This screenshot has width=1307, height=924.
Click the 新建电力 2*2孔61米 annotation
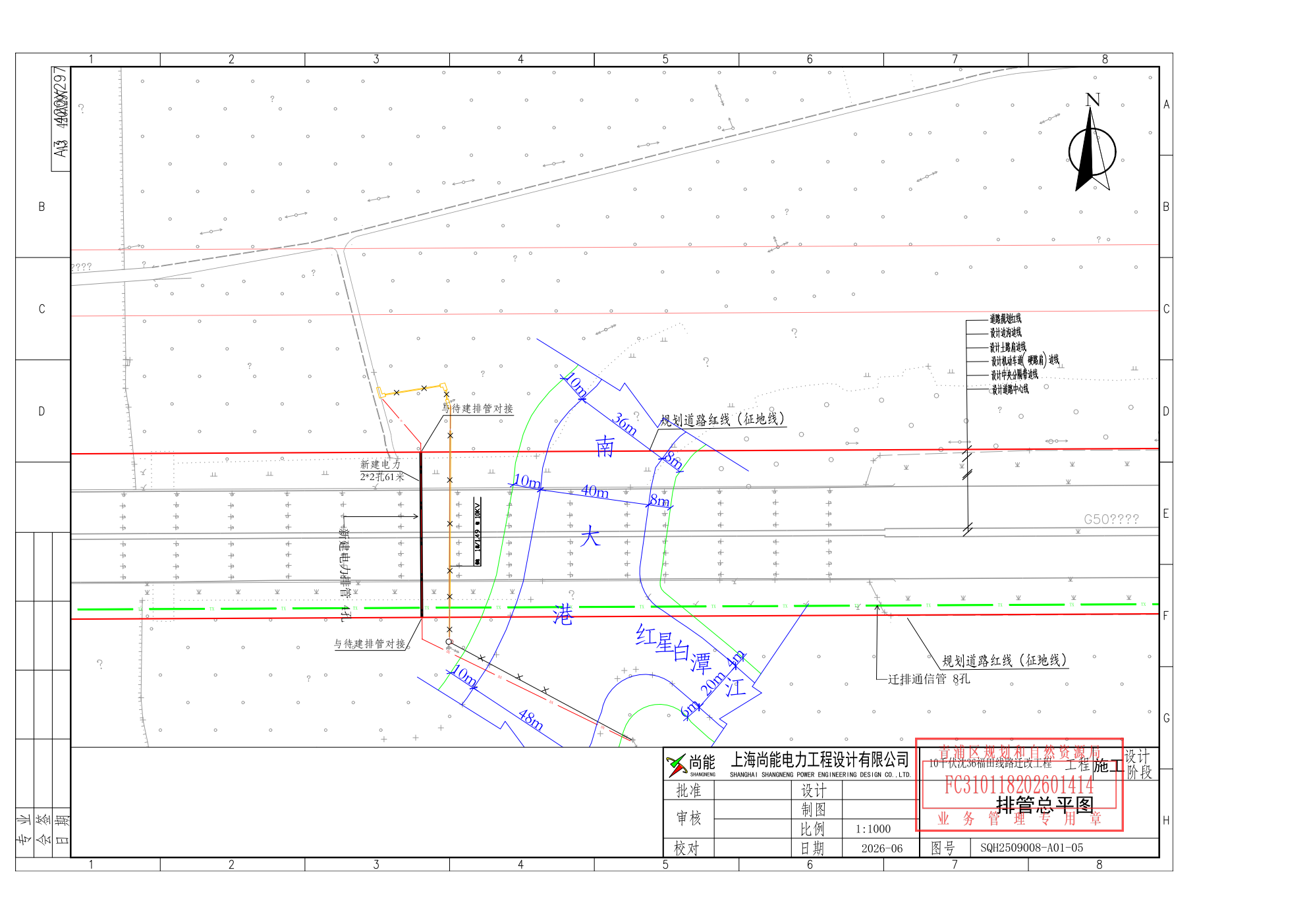tap(381, 470)
